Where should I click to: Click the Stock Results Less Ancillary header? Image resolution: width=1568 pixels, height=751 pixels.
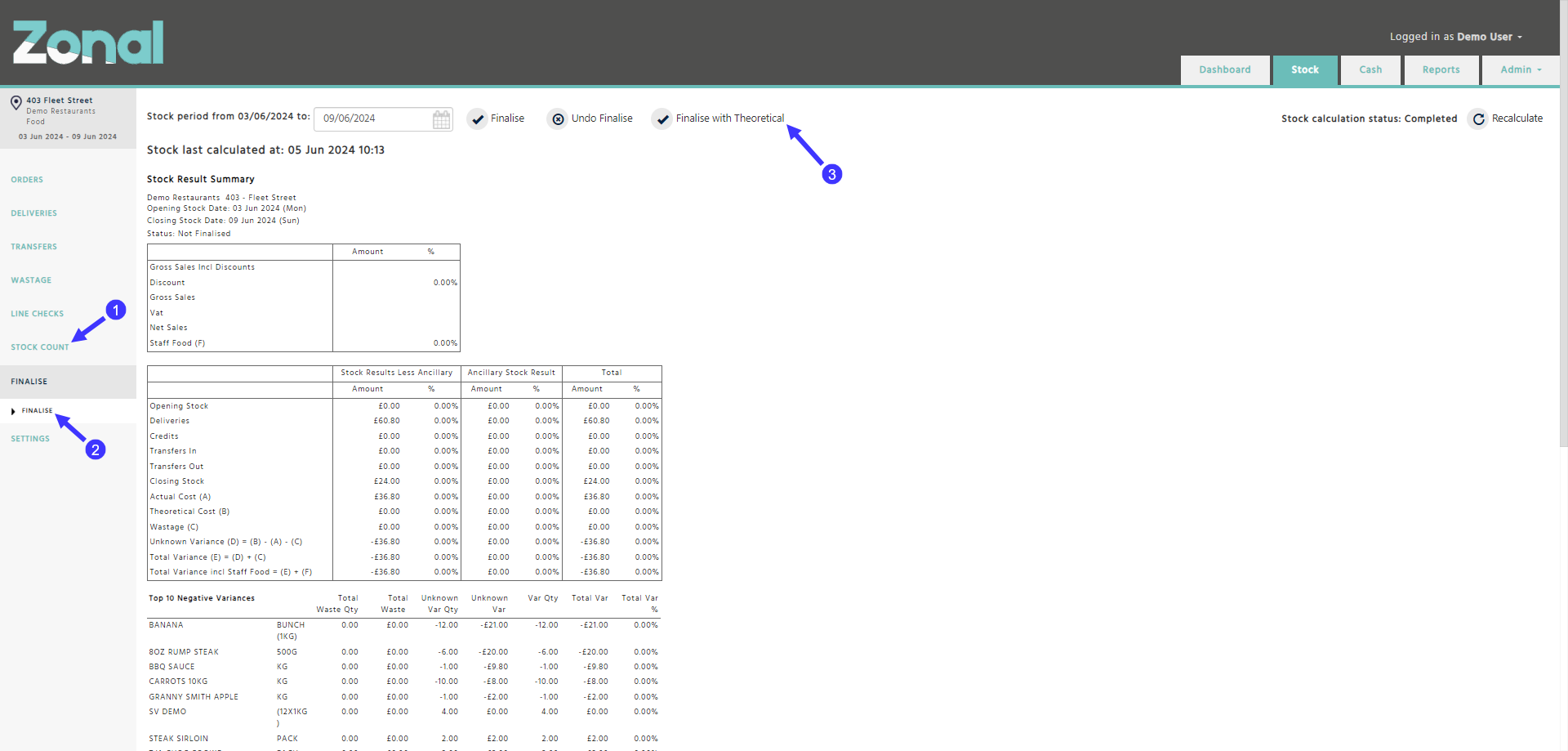396,373
